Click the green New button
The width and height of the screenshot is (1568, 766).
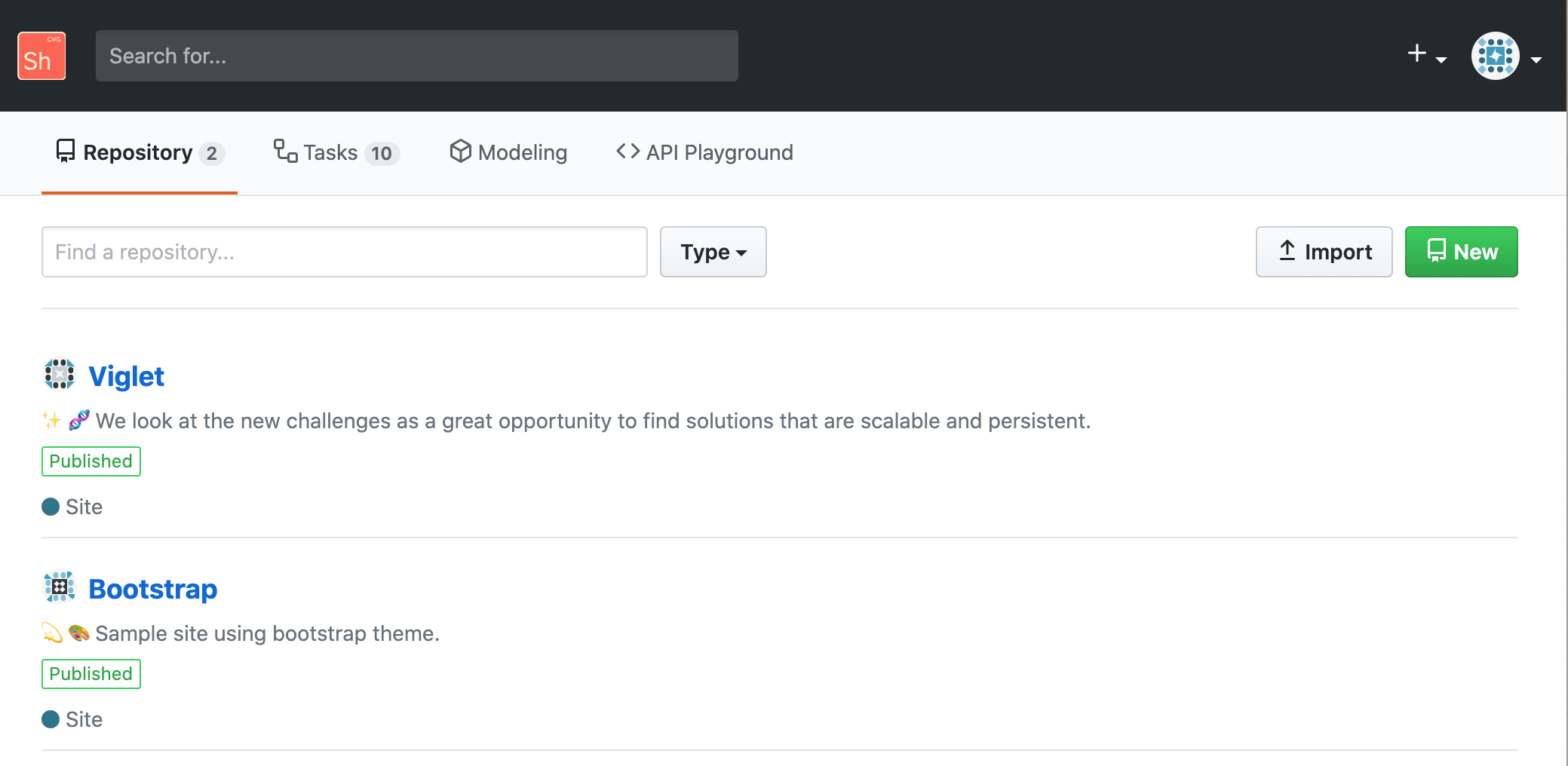tap(1462, 252)
